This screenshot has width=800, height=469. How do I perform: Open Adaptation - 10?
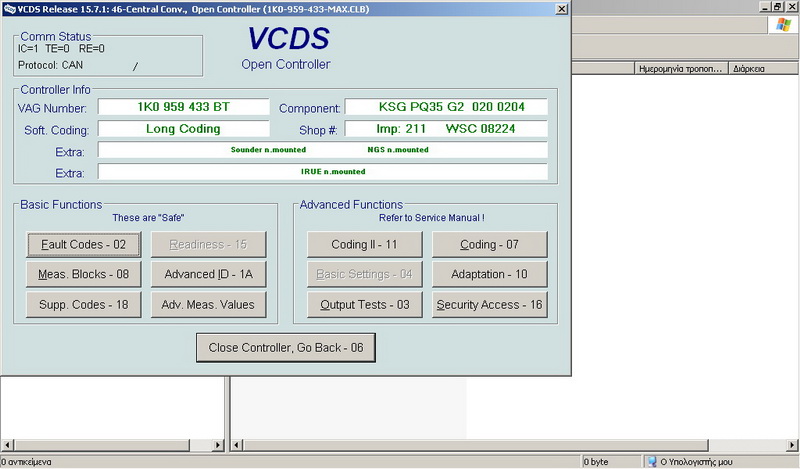(x=489, y=275)
